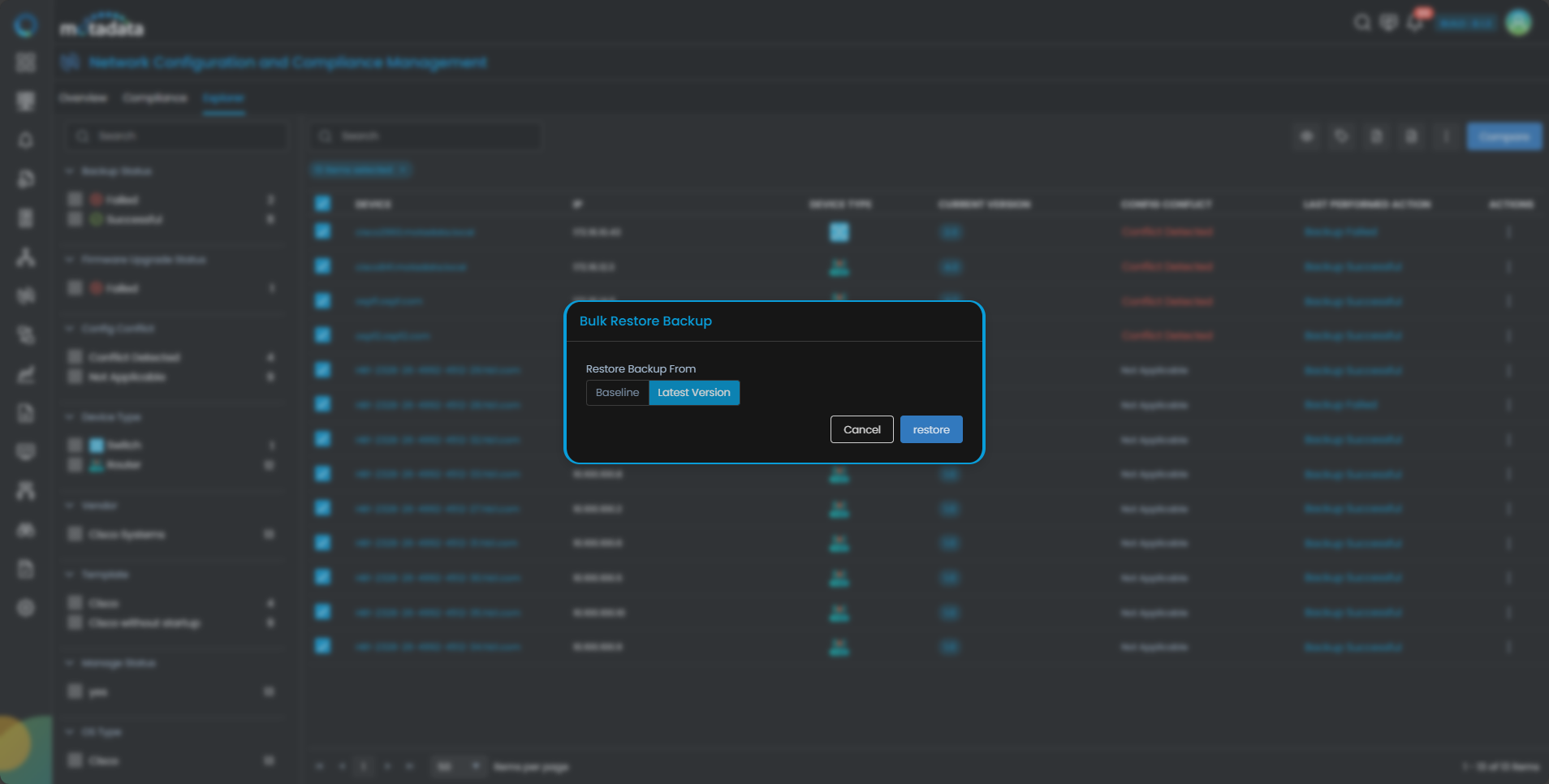
Task: Toggle select-all checkbox in Device header
Action: tap(323, 204)
